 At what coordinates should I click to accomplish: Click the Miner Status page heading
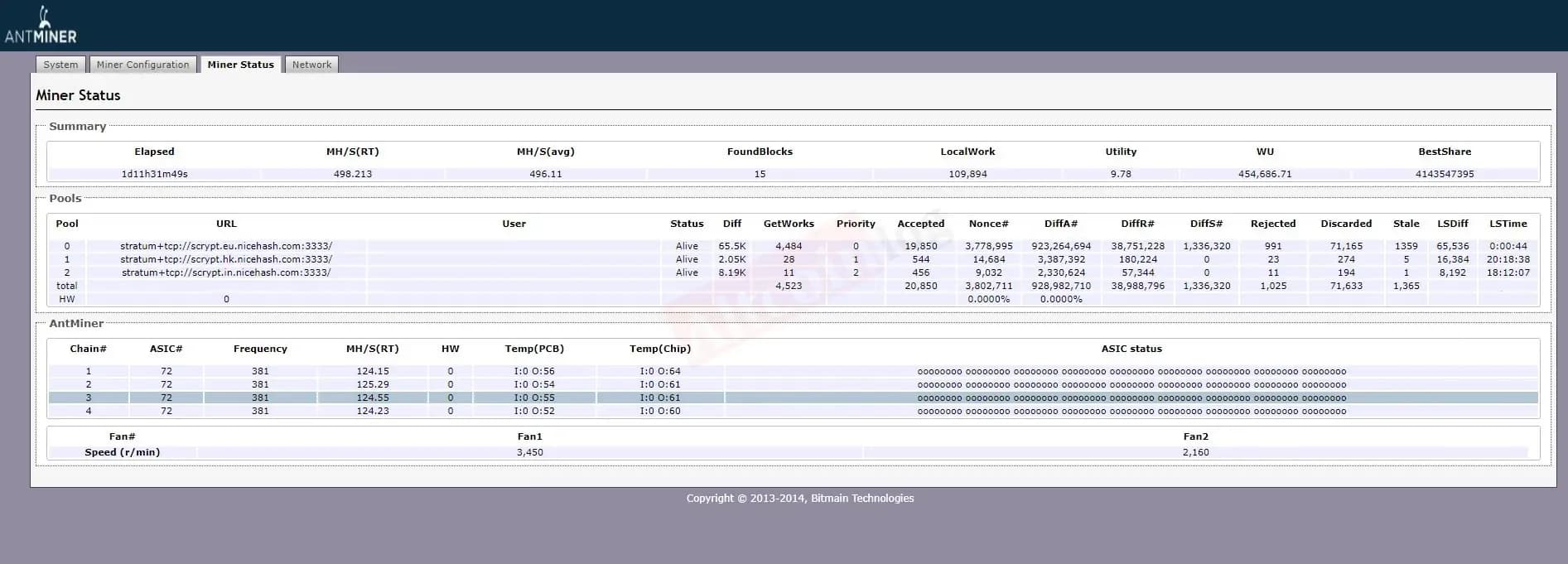point(78,95)
